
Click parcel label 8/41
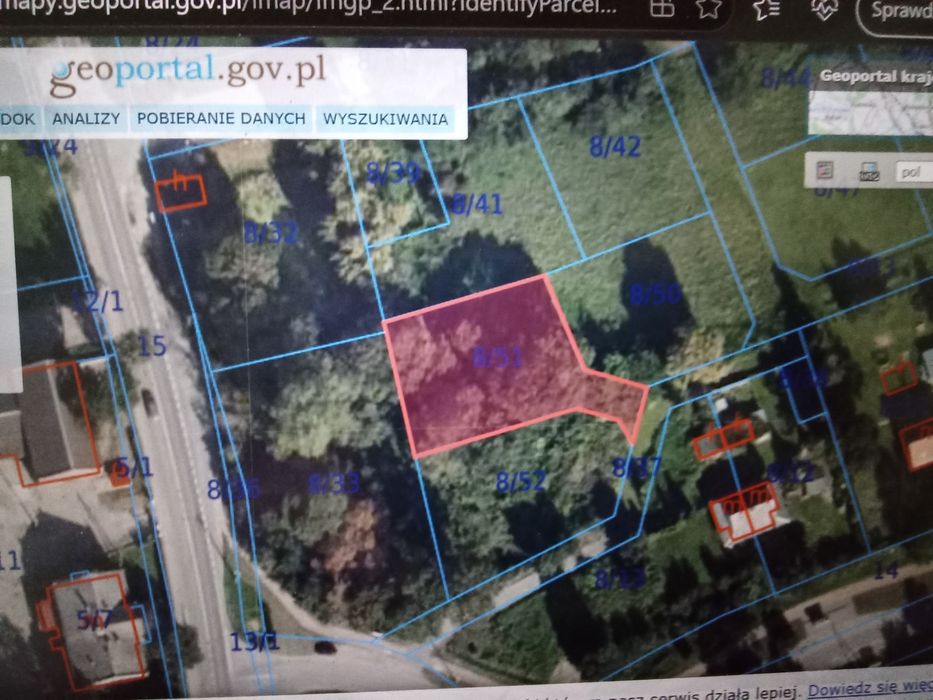(x=477, y=204)
